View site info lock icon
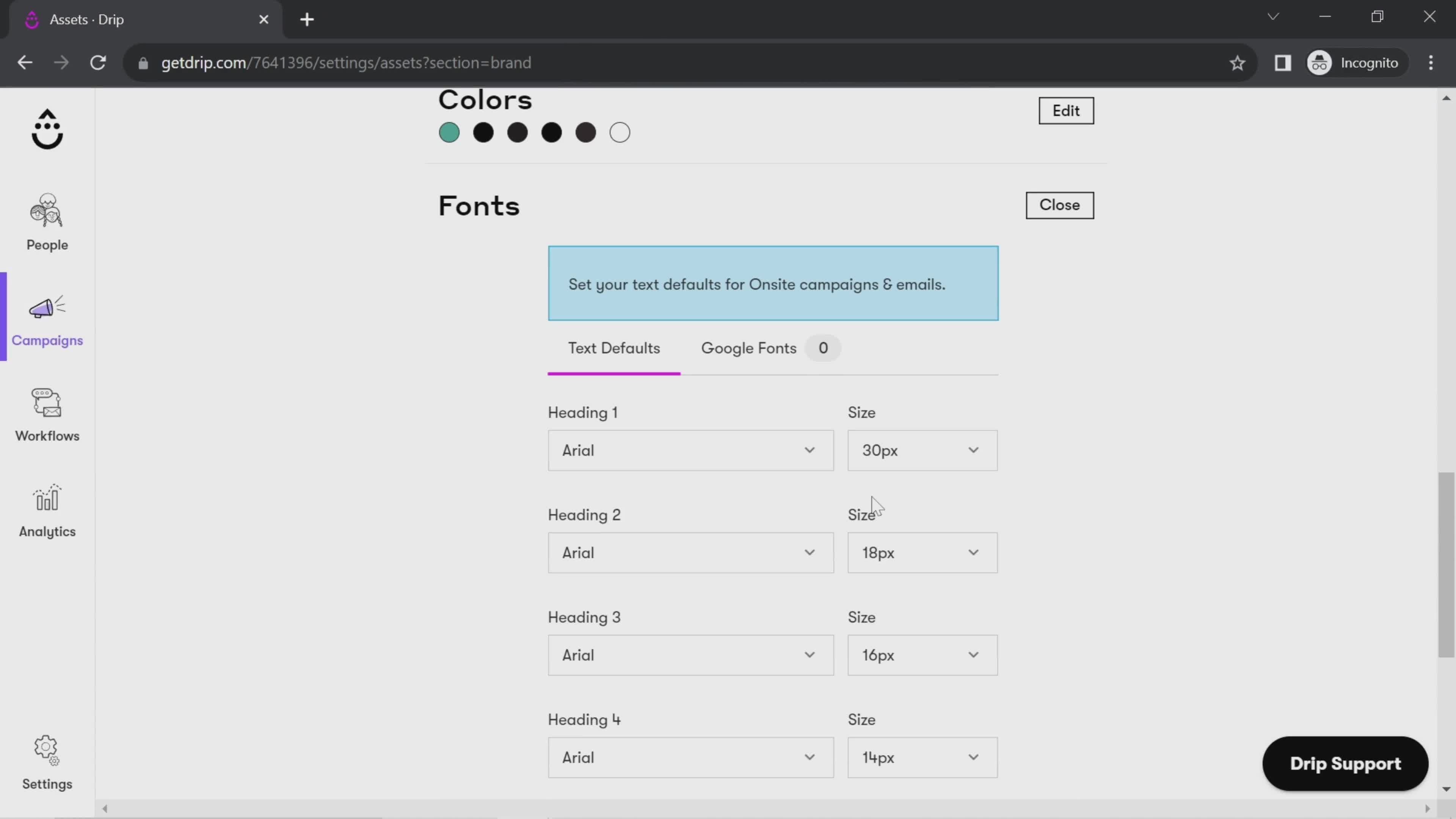Screen dimensions: 1456x819 (143, 63)
